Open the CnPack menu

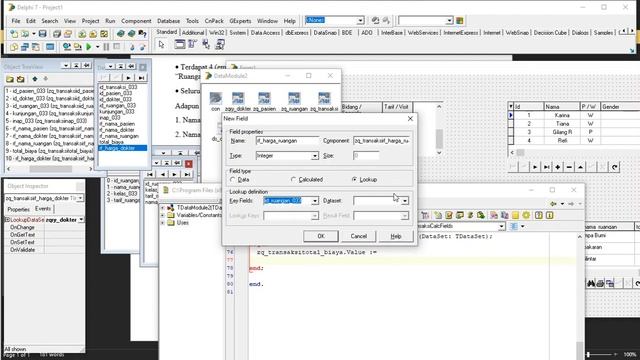[x=214, y=21]
